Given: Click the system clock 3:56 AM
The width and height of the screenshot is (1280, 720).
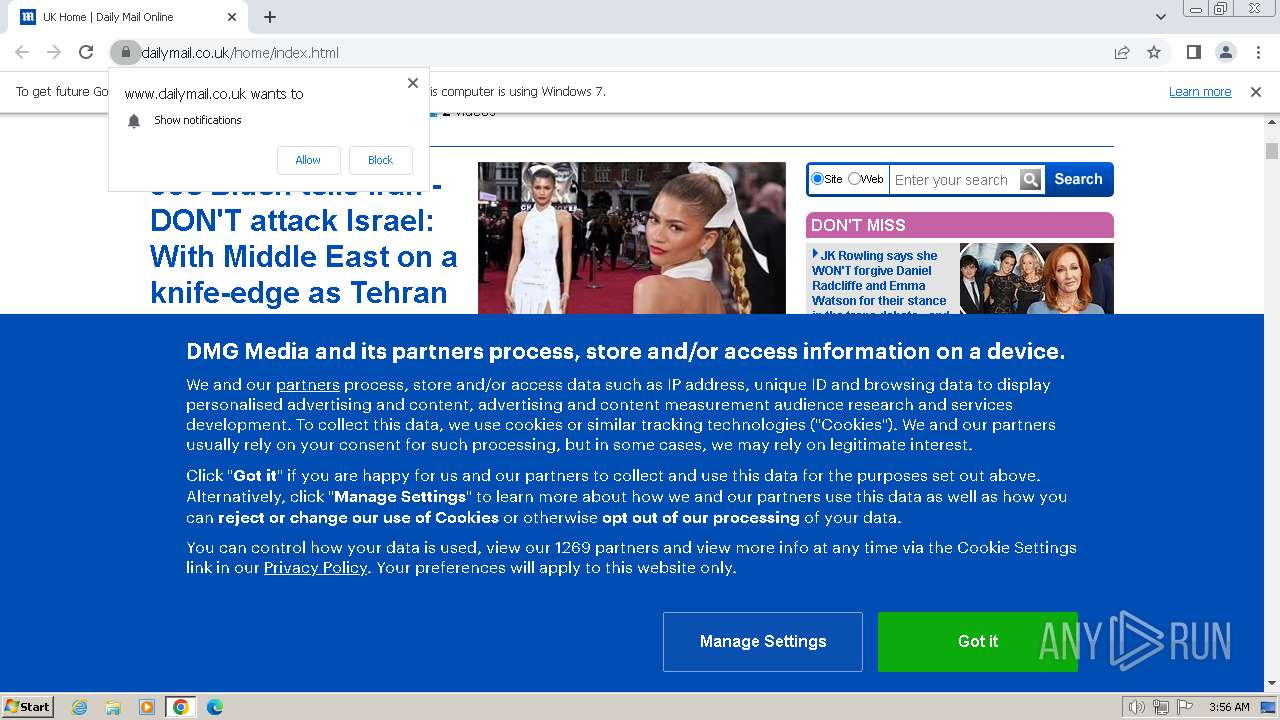Looking at the screenshot, I should tap(1229, 707).
